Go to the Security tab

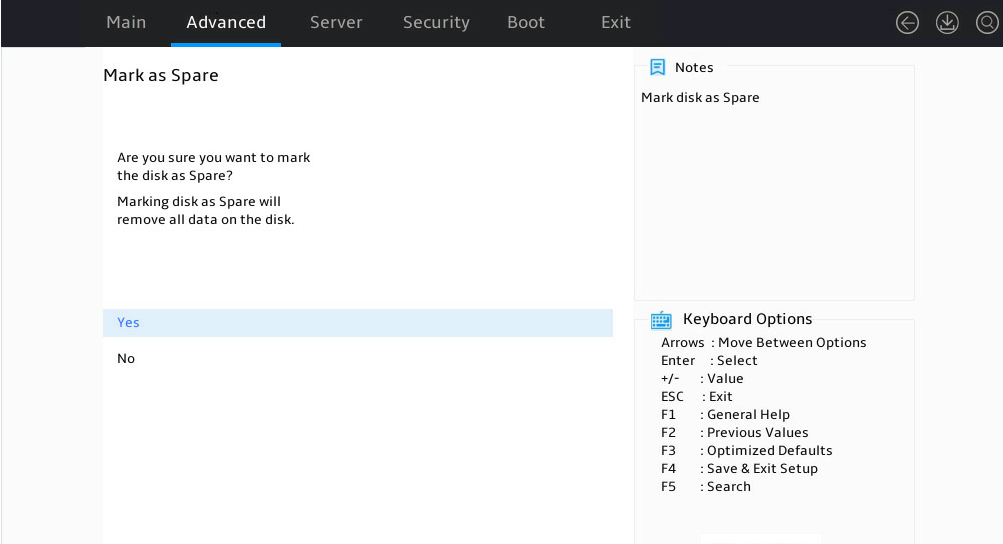pos(436,22)
